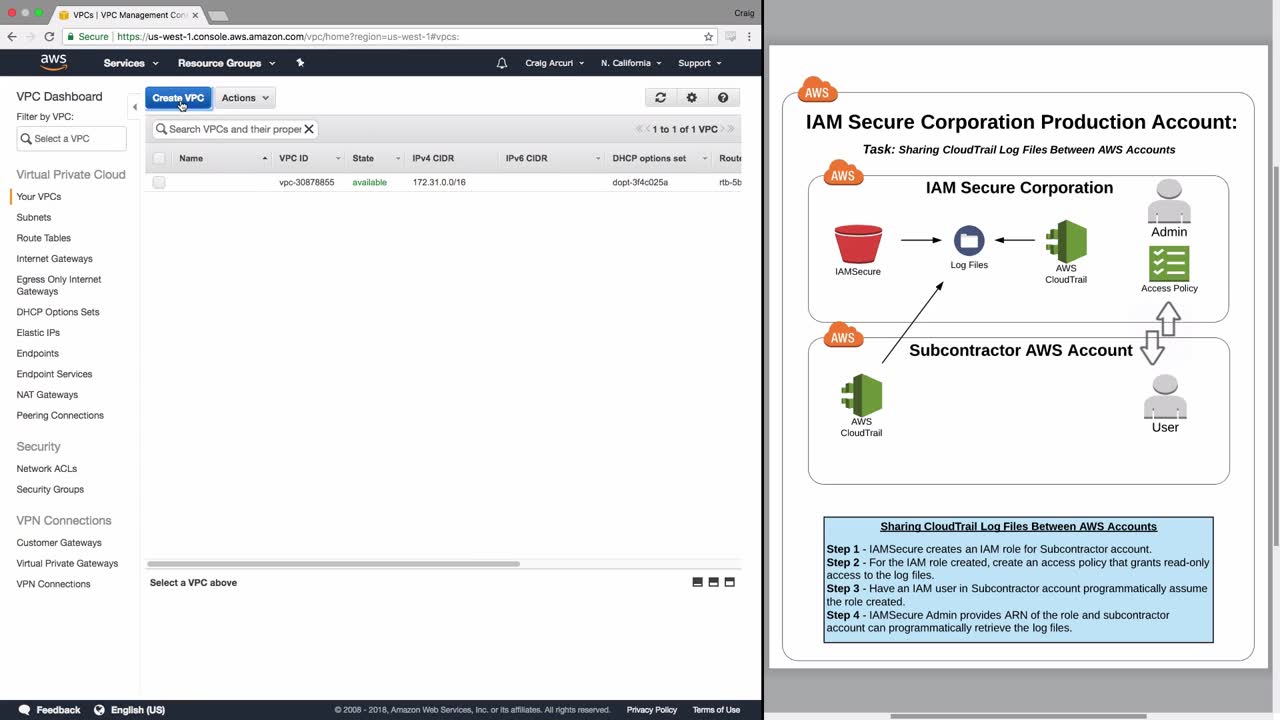
Task: Click the DHCP options set column header
Action: (660, 158)
